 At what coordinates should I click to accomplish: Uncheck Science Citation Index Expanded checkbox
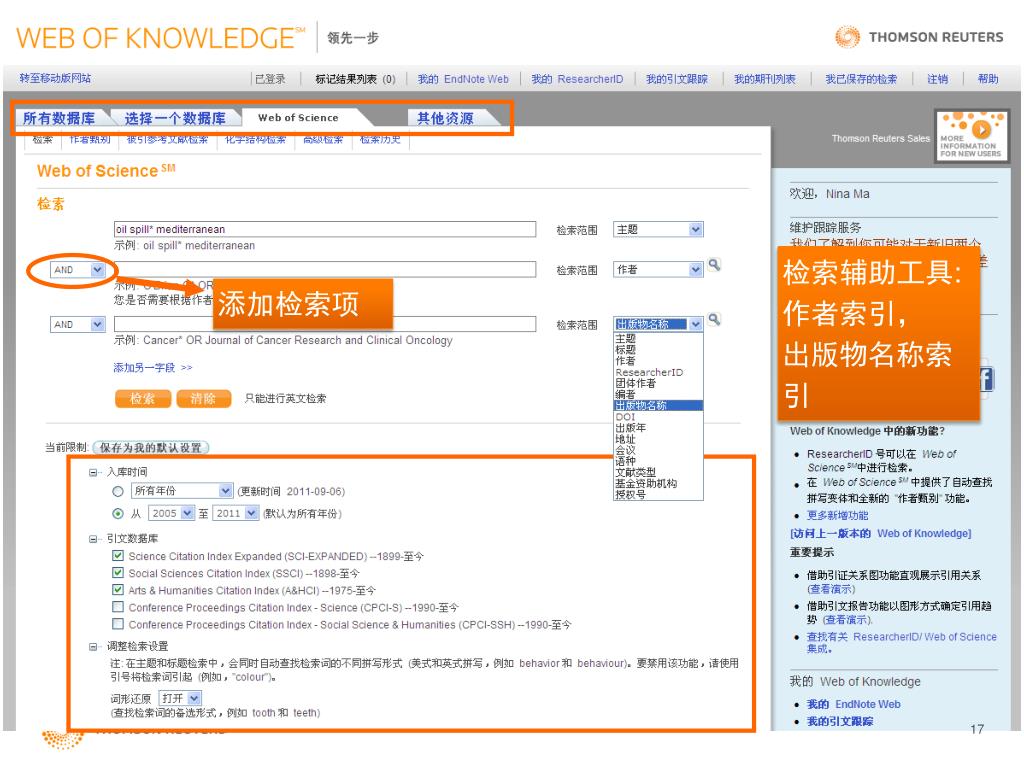click(118, 556)
